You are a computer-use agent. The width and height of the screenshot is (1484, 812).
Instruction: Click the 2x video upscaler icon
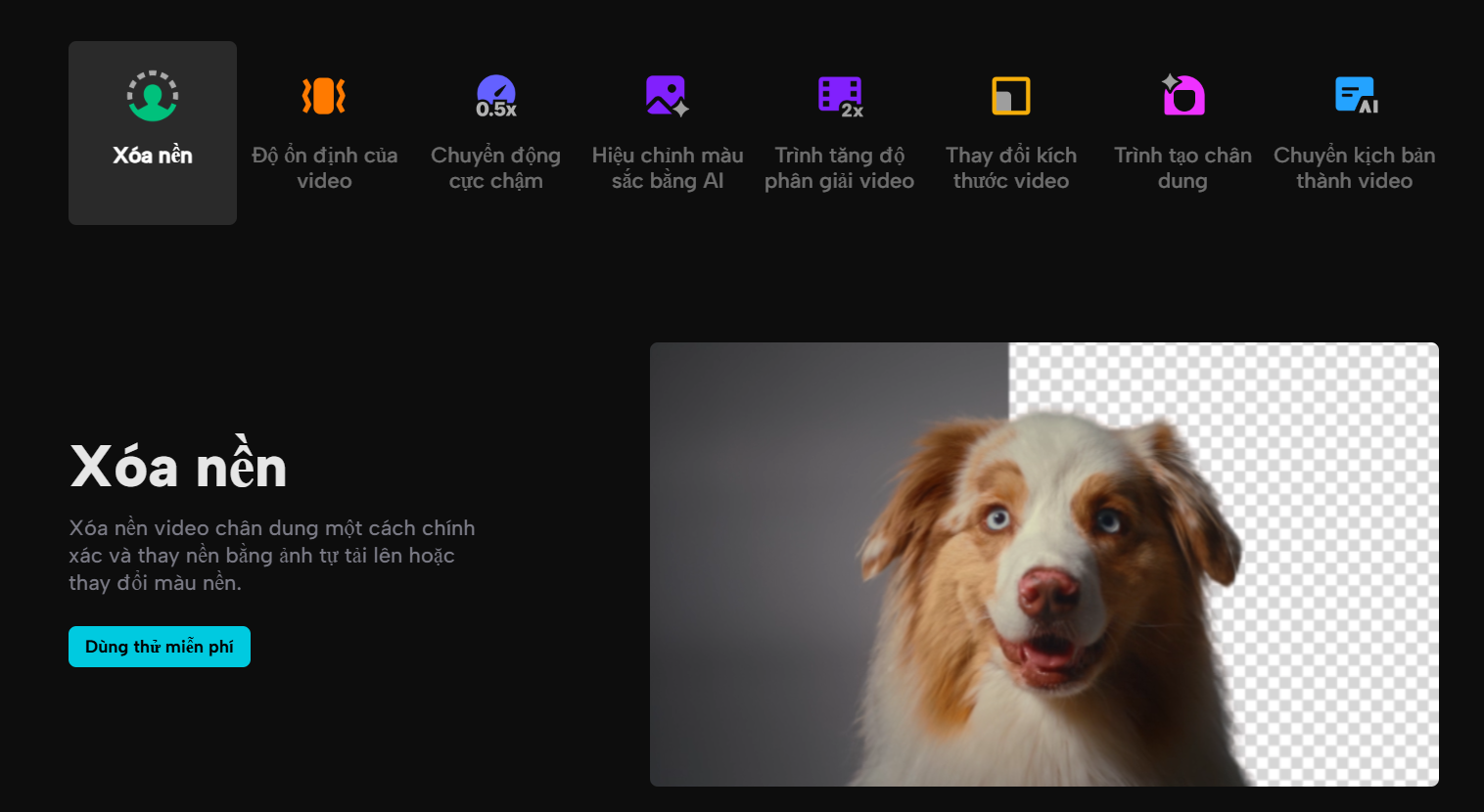[x=840, y=96]
